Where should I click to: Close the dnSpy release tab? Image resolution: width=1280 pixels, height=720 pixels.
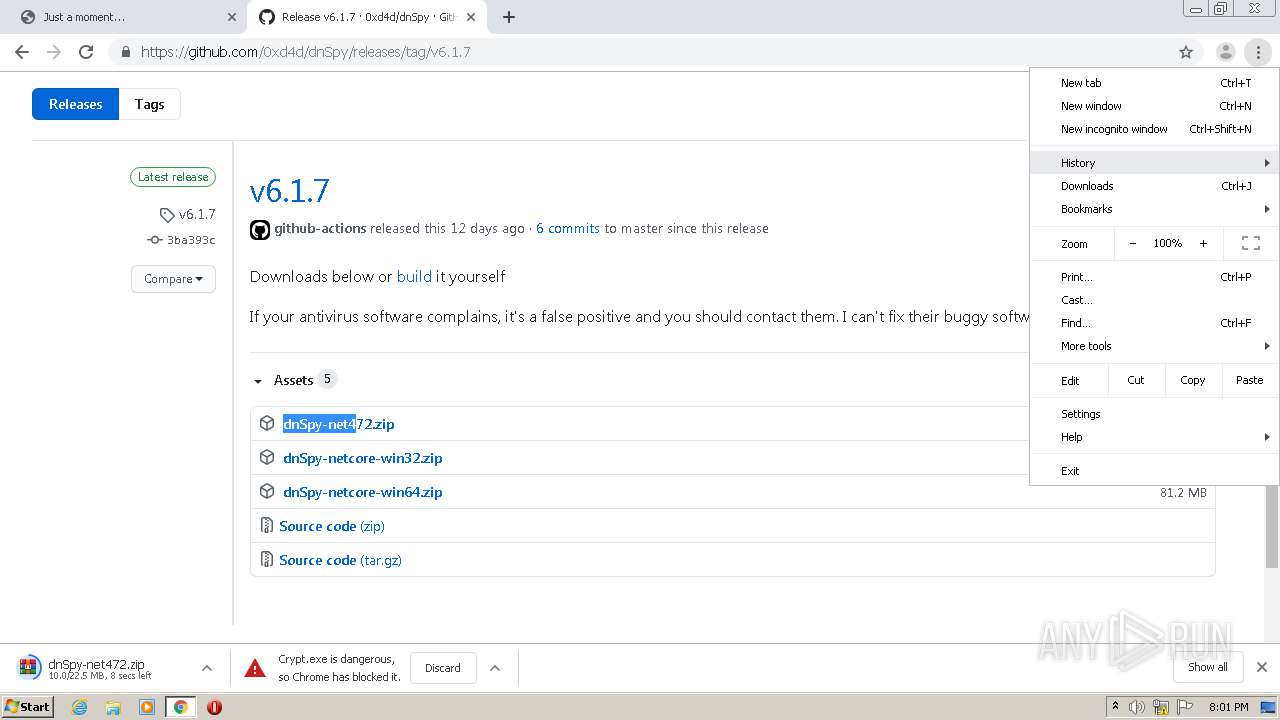[470, 17]
